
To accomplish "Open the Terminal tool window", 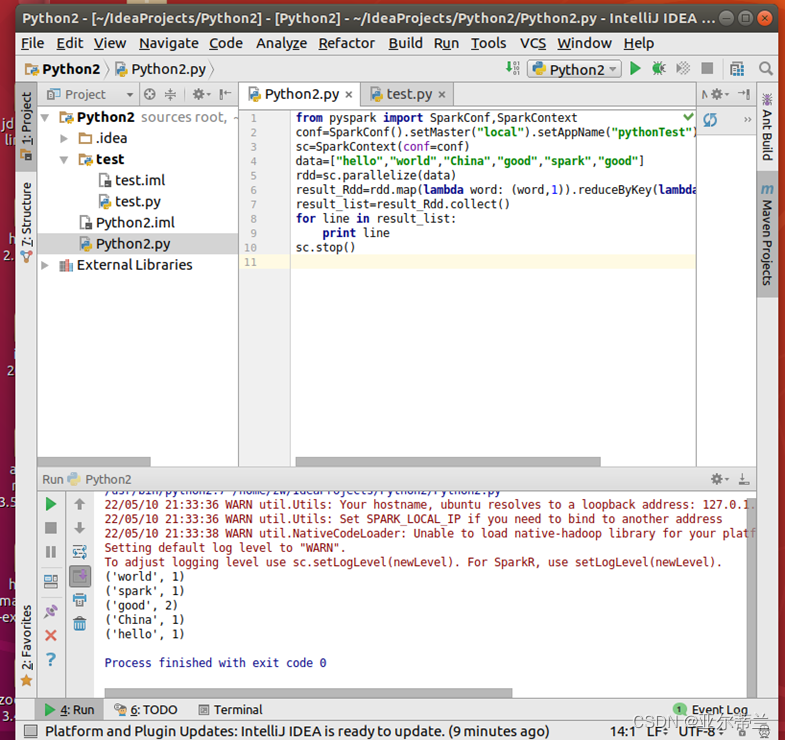I will 230,710.
